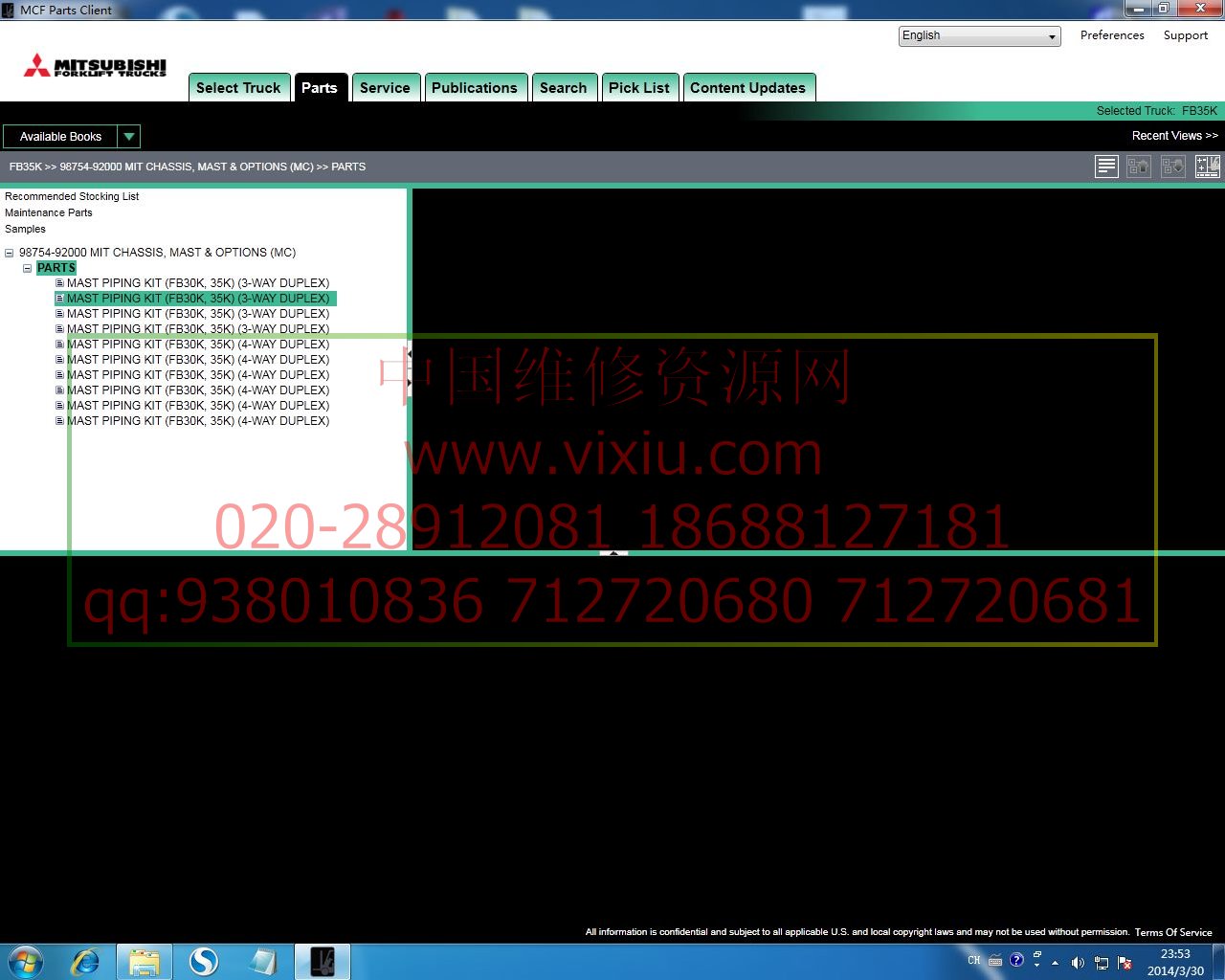Select the first 4-WAY DUPLEX mast piping kit

(x=197, y=345)
